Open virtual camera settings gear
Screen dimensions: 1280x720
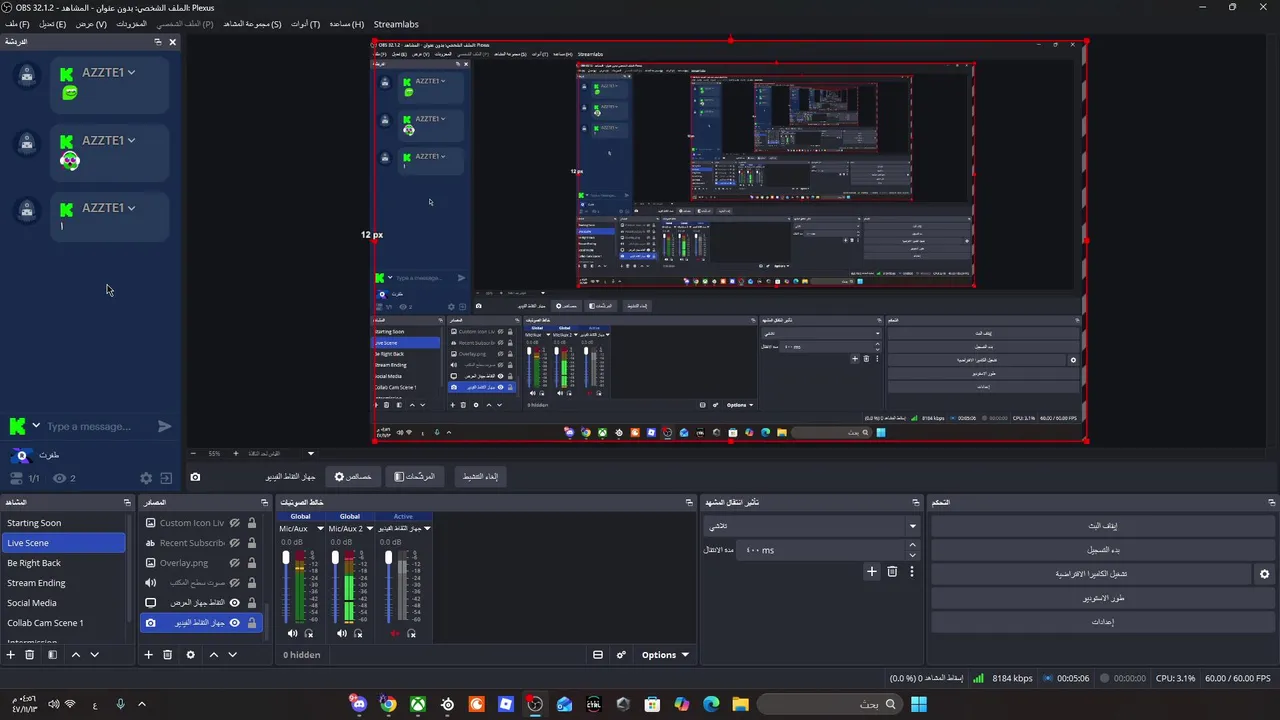coord(1264,574)
